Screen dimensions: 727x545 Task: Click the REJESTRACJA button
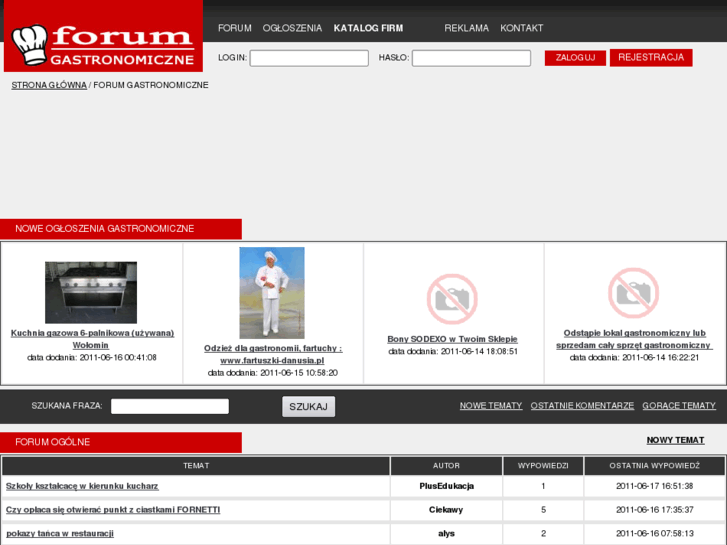tap(651, 58)
